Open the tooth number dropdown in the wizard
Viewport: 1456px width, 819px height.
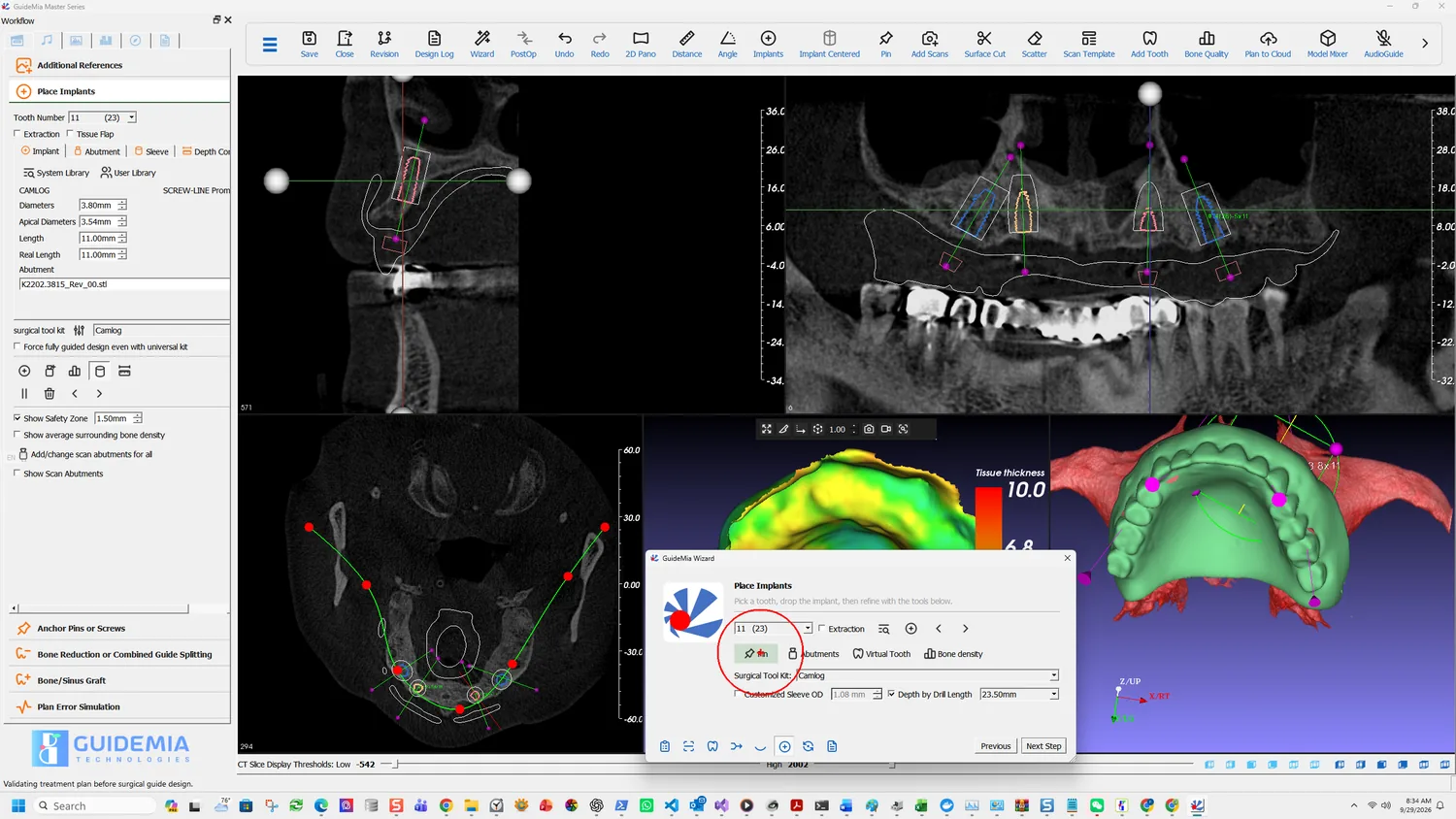coord(808,629)
